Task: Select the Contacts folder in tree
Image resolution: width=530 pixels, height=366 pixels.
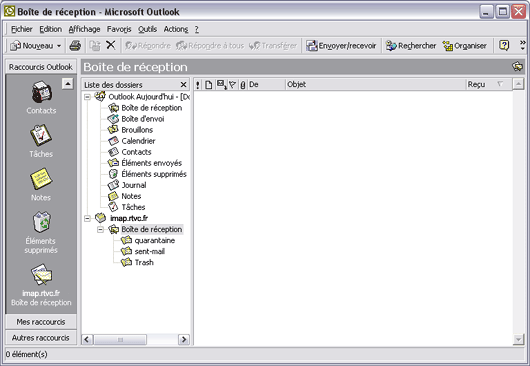Action: (x=130, y=152)
